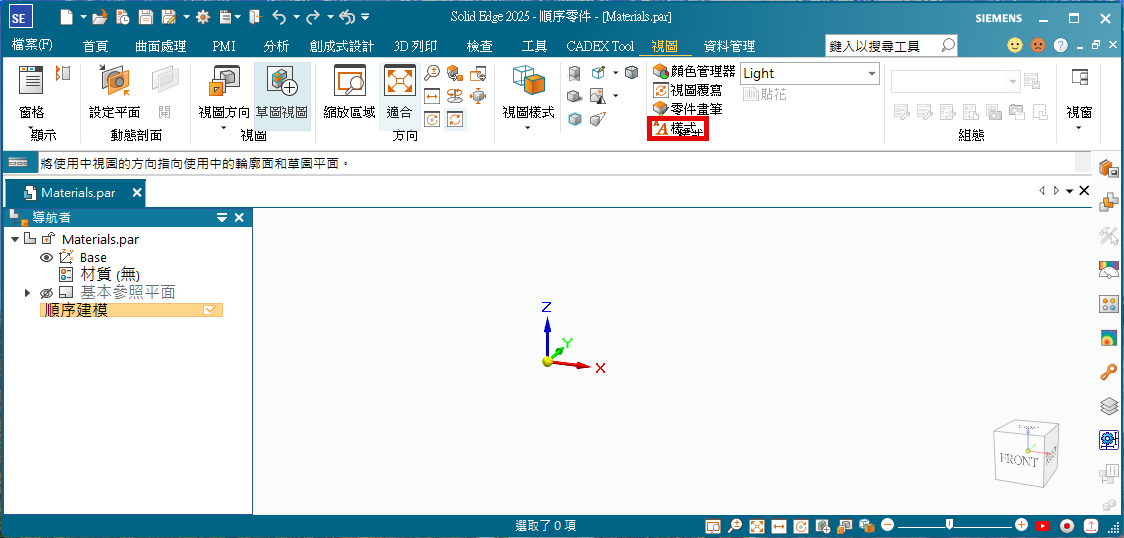Toggle the command bar icon left of prompt
This screenshot has height=538, width=1124.
(18, 163)
